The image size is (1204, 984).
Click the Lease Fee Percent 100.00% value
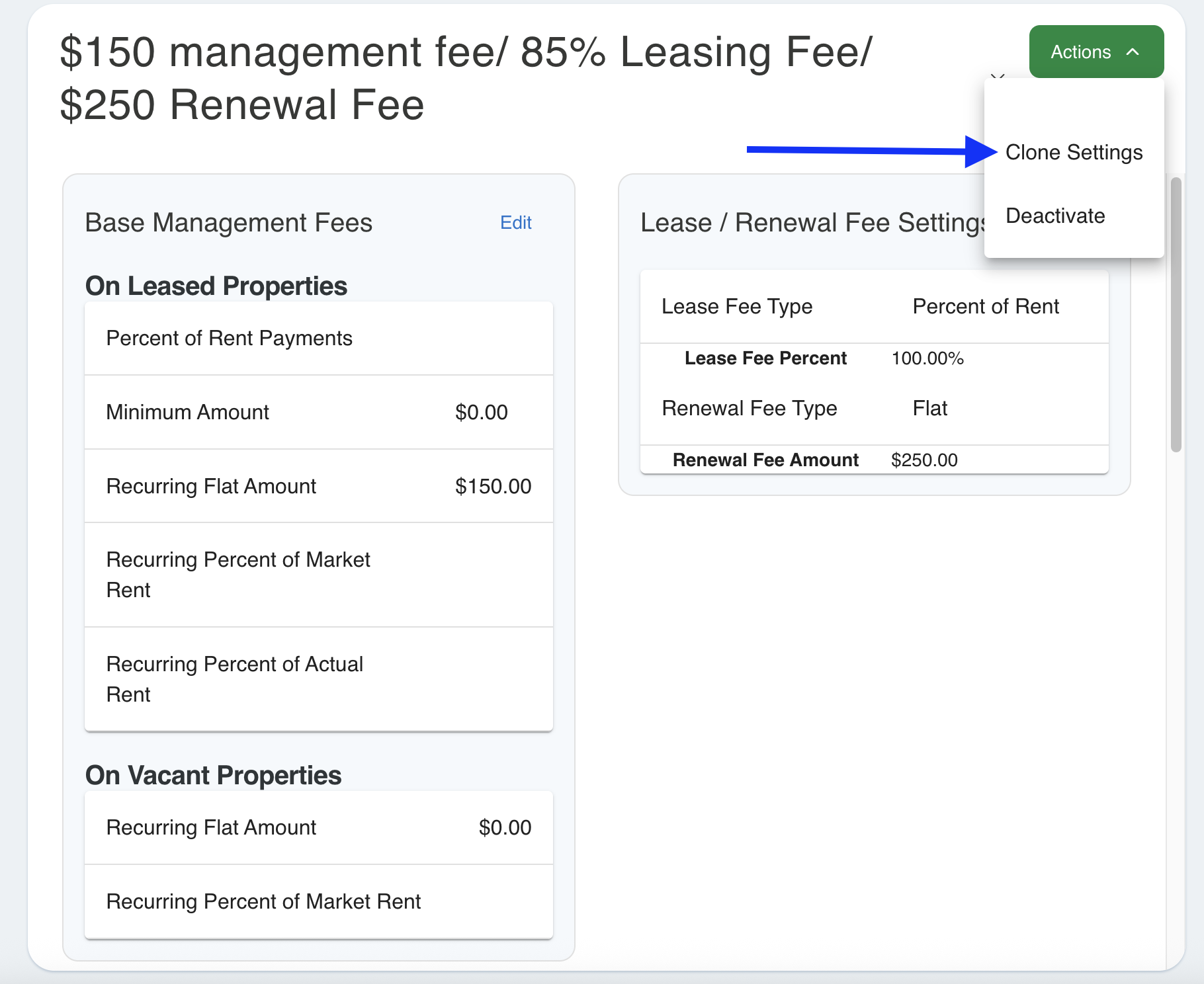click(x=927, y=358)
